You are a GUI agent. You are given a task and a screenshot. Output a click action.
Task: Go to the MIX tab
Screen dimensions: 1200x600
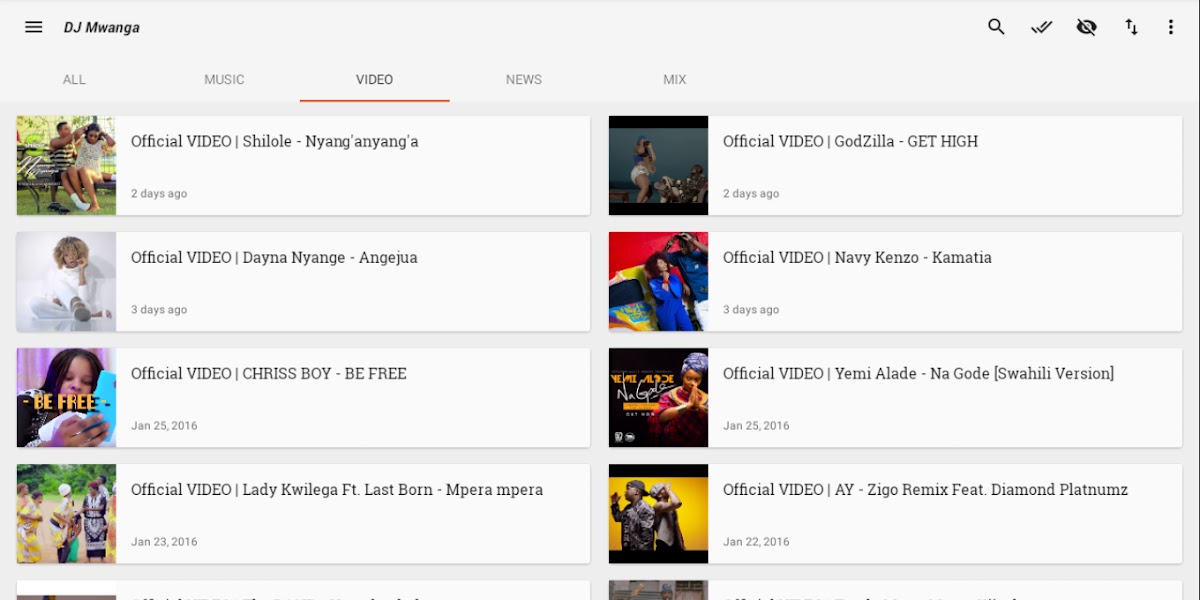pyautogui.click(x=675, y=80)
